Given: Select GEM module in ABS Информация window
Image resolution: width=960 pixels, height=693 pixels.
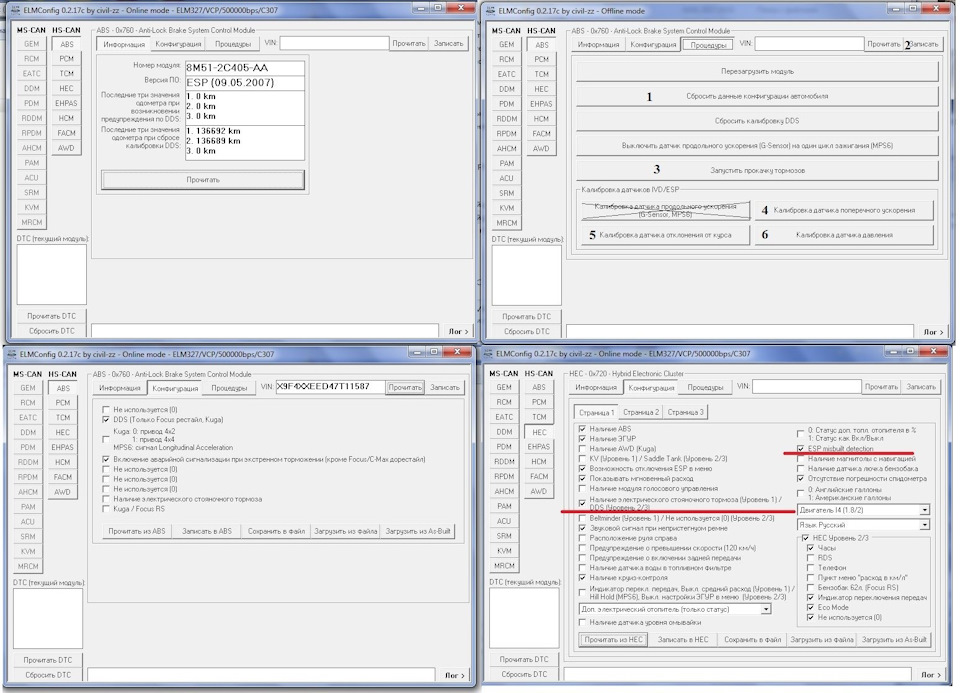Looking at the screenshot, I should tap(31, 44).
